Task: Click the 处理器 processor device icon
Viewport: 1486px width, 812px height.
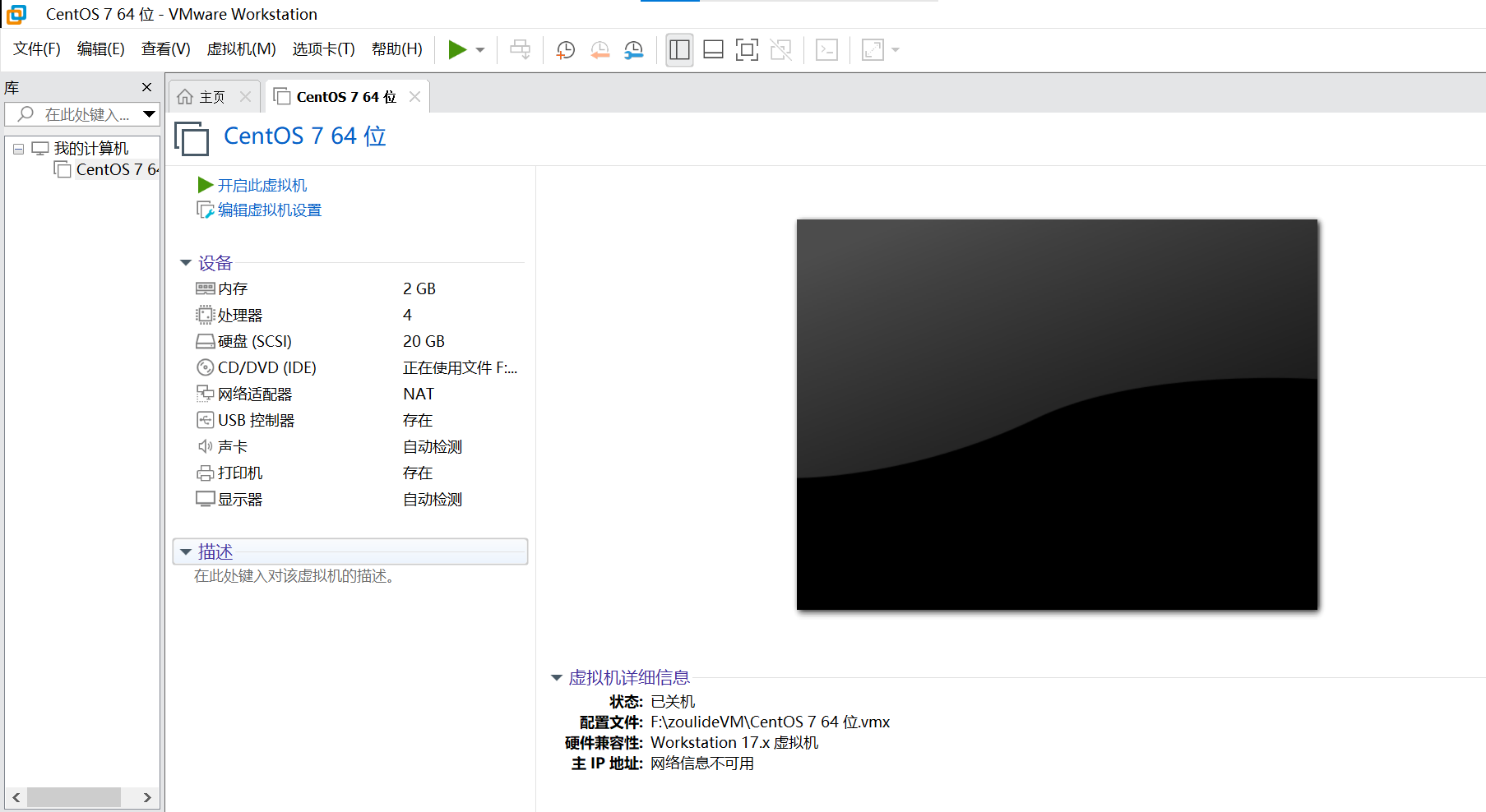Action: 205,315
